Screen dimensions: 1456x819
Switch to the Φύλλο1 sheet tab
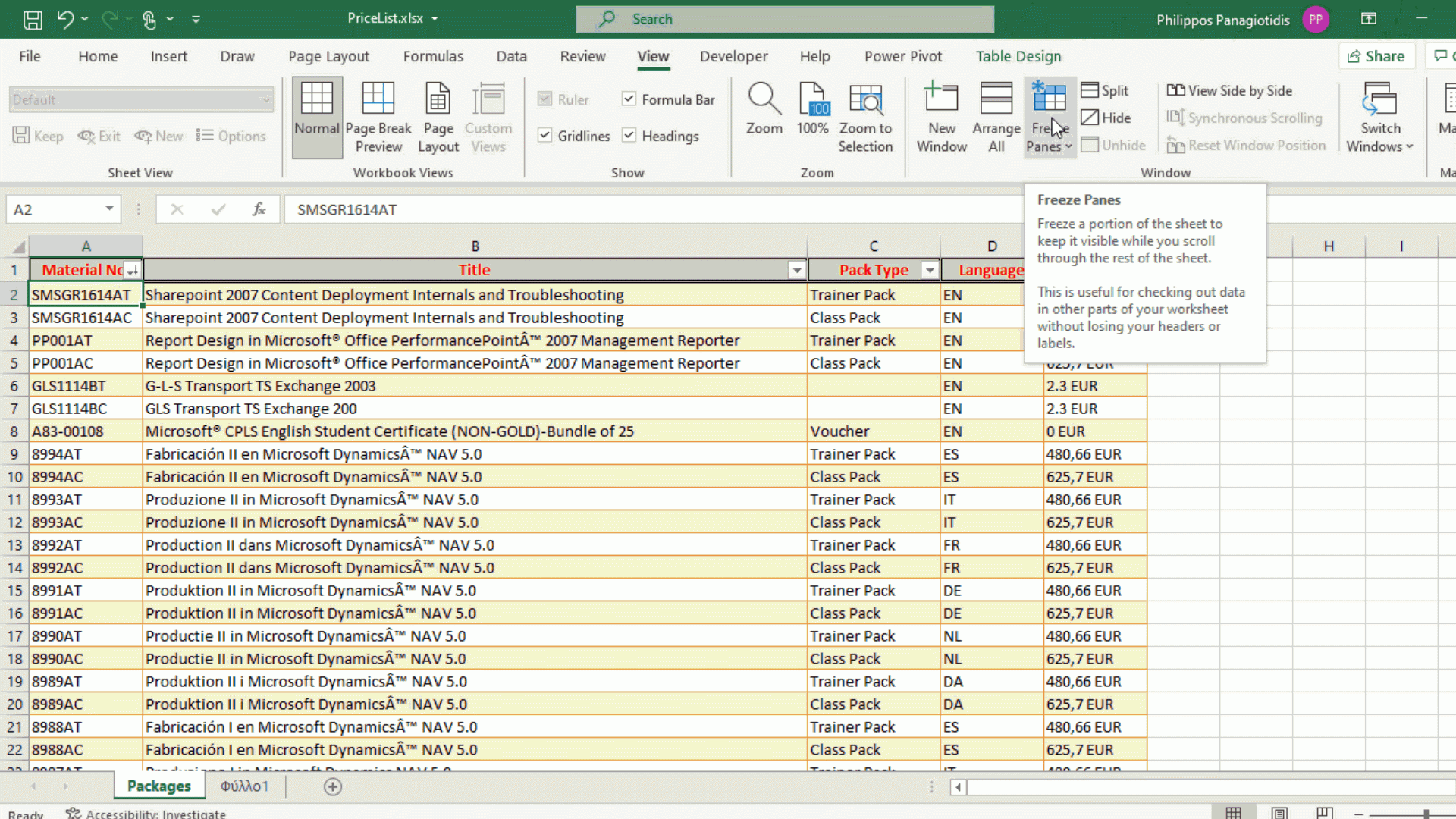[244, 786]
